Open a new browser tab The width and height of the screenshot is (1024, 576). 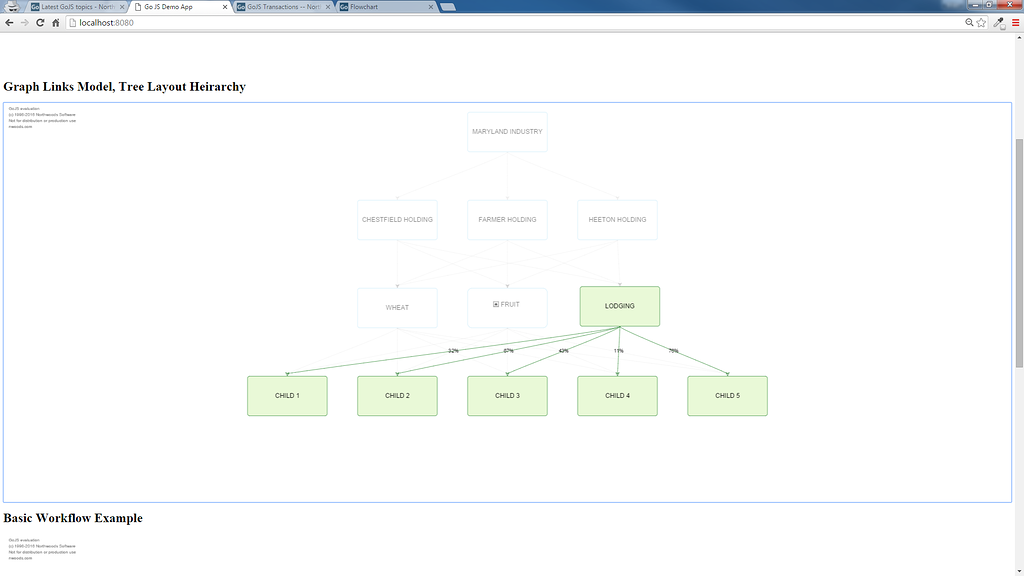(x=448, y=7)
